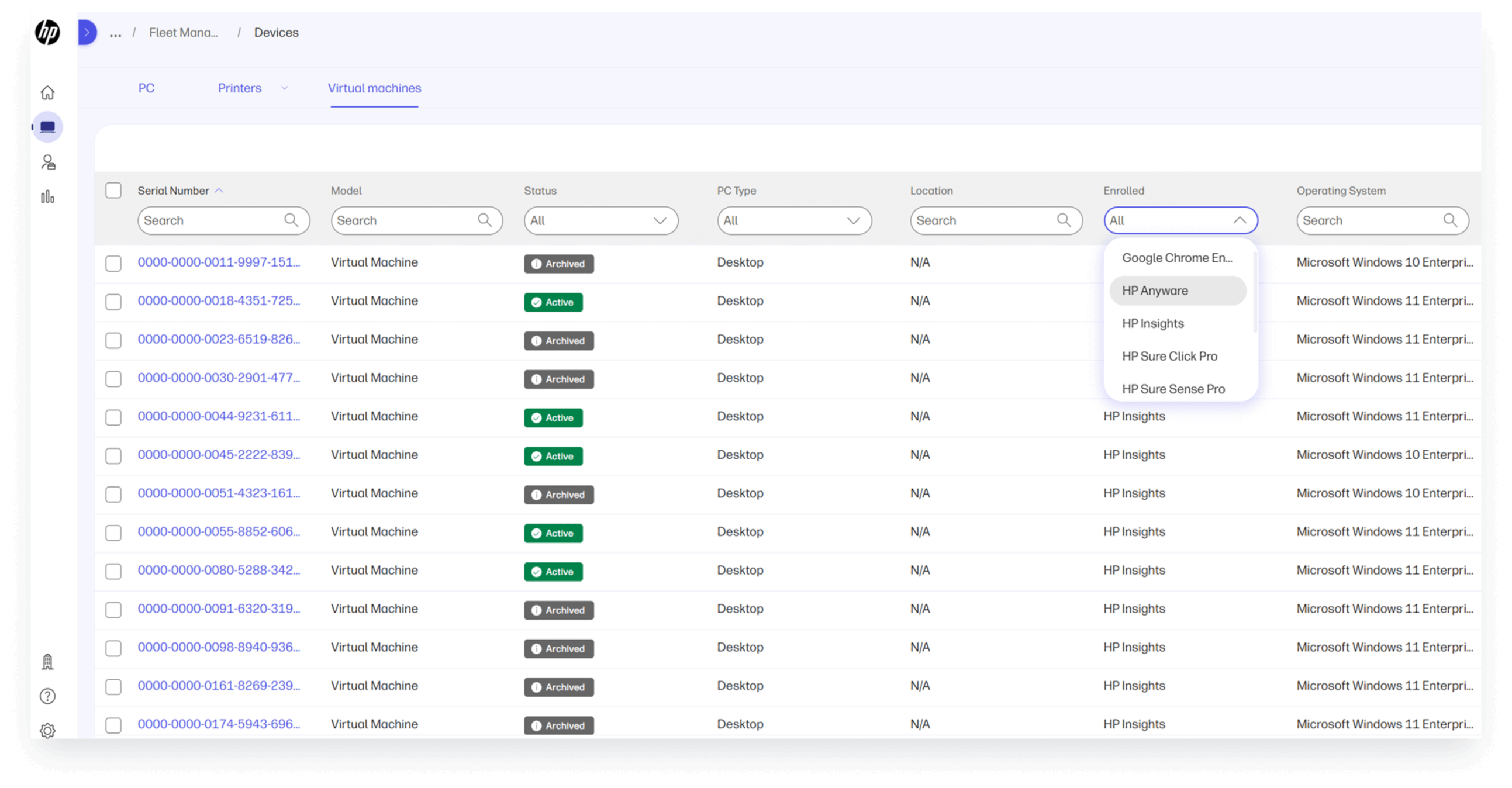Toggle Serial Number sort arrow
The width and height of the screenshot is (1512, 788).
[219, 191]
